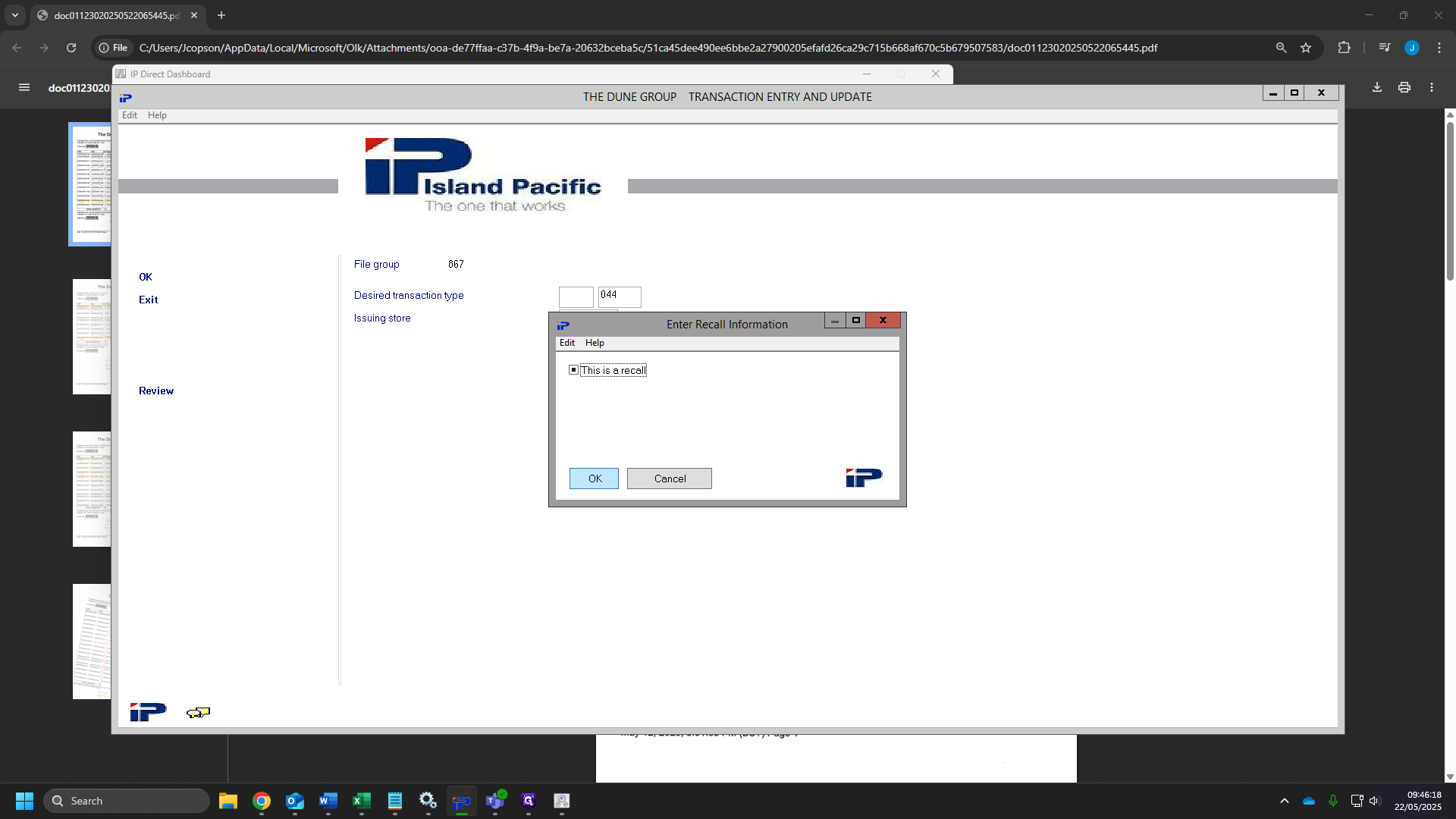Download the PDF document

point(1377,87)
